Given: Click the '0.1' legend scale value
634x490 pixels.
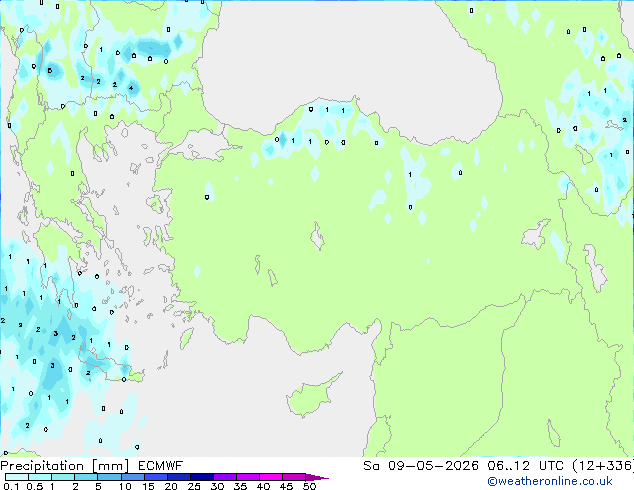Looking at the screenshot, I should click(x=11, y=486).
